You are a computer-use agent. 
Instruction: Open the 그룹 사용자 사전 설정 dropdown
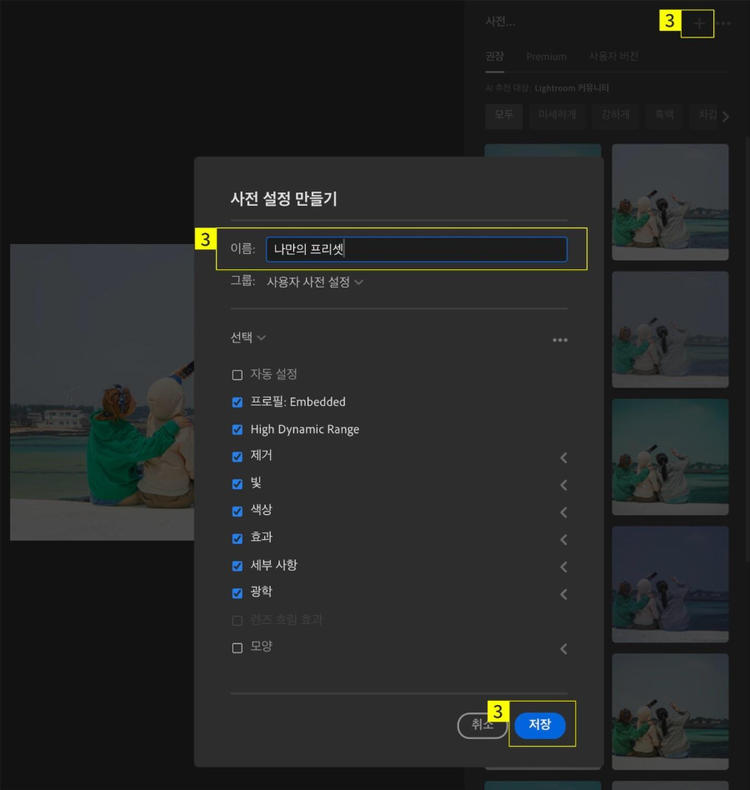315,282
